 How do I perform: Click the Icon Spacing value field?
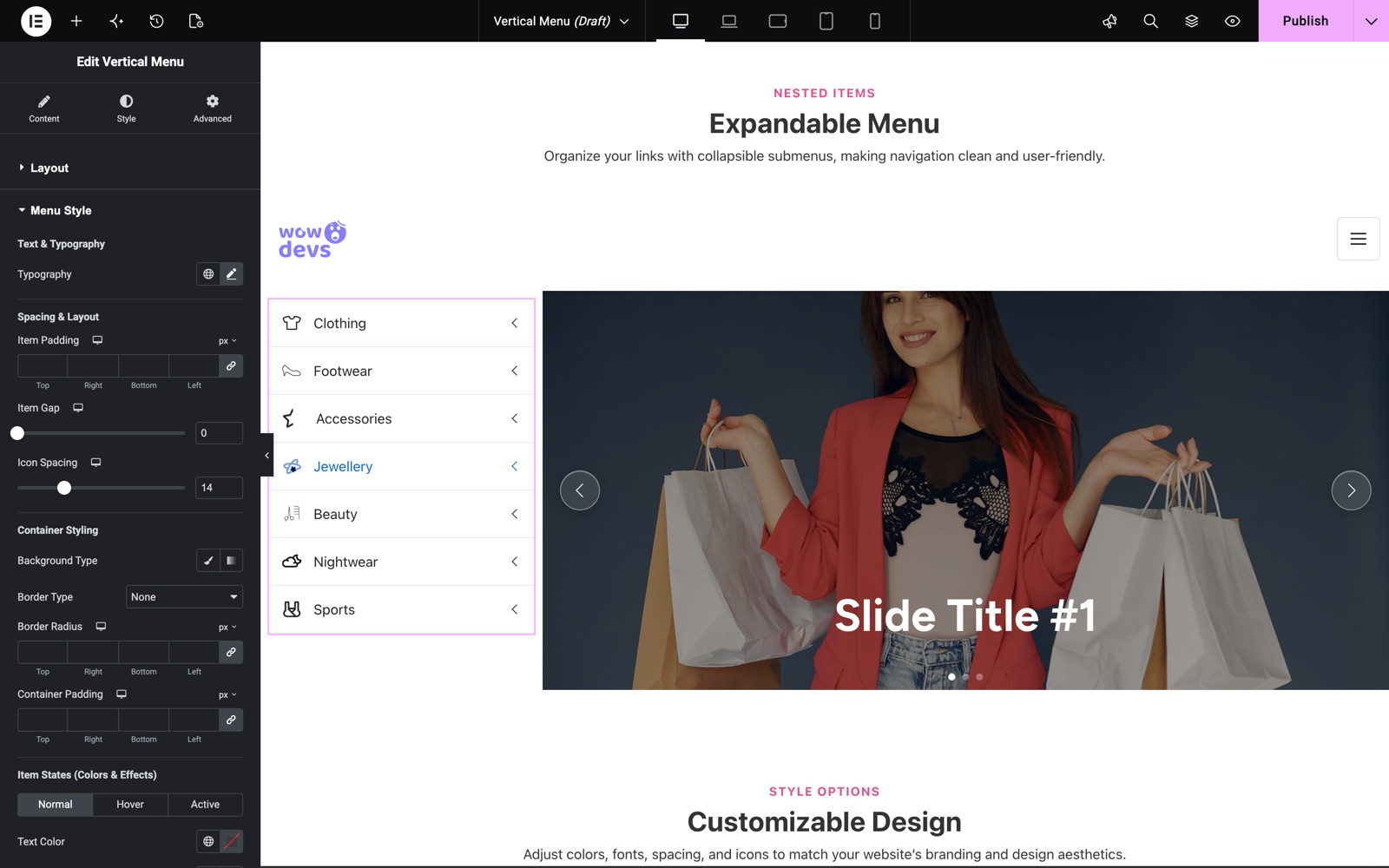point(219,488)
